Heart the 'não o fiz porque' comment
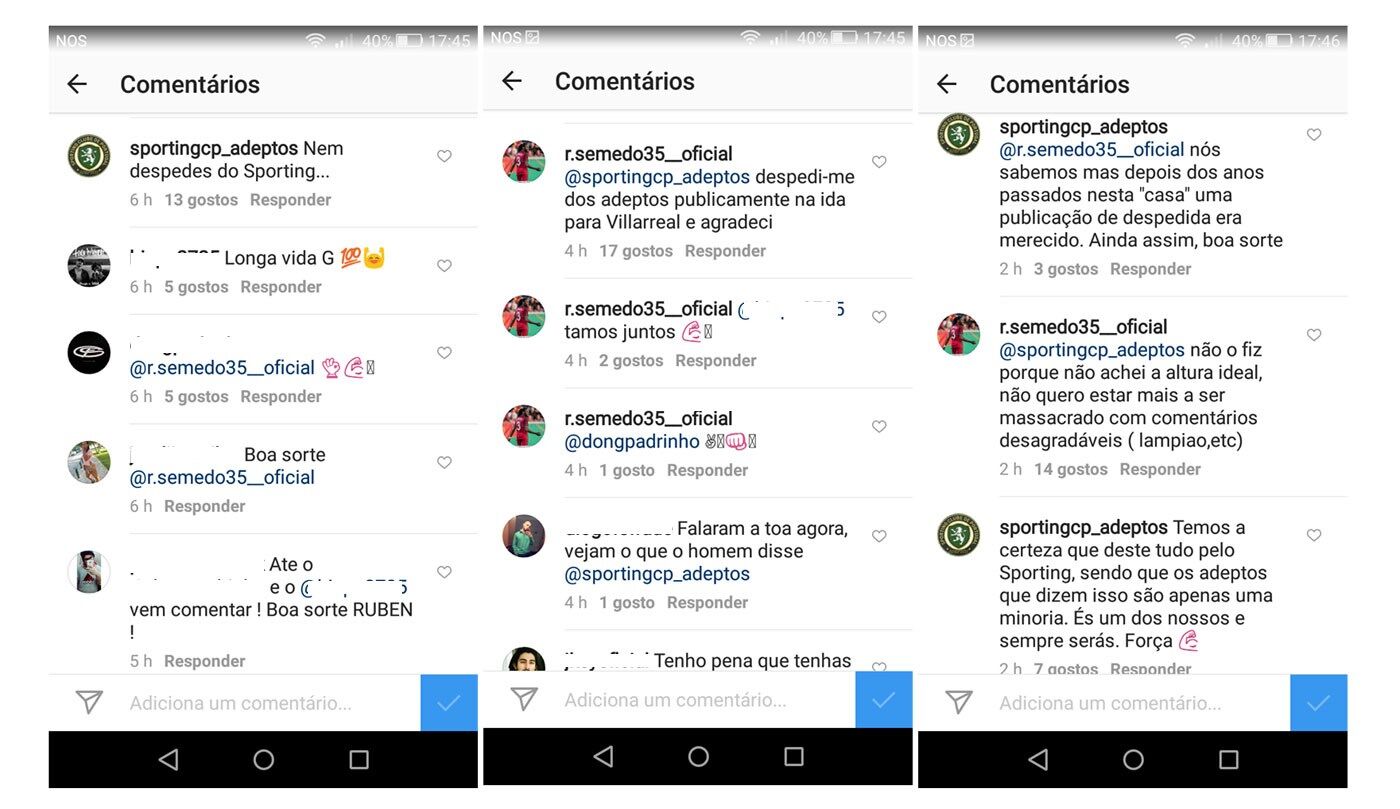This screenshot has width=1400, height=809. (x=1314, y=335)
